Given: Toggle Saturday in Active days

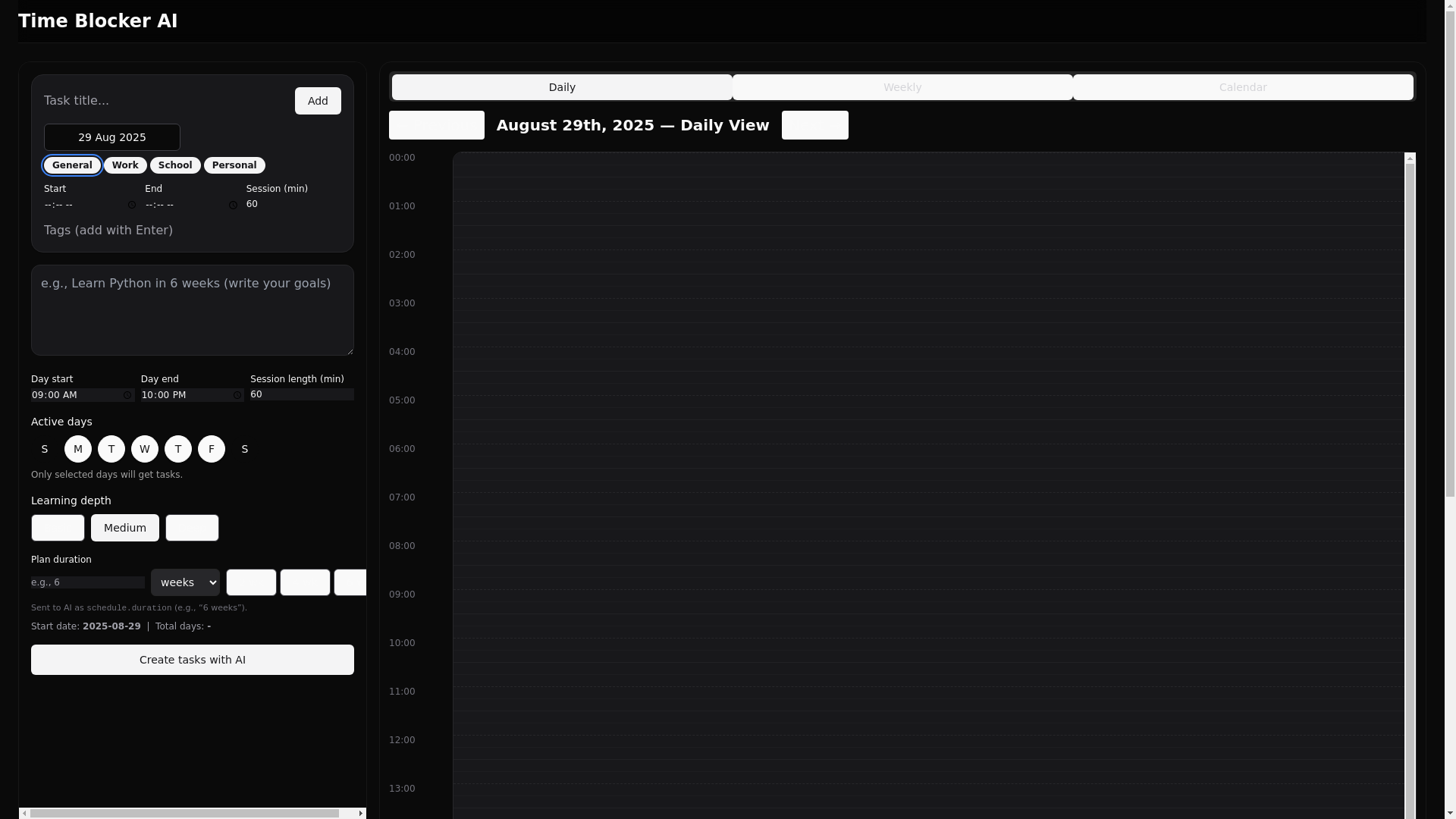Looking at the screenshot, I should (245, 449).
